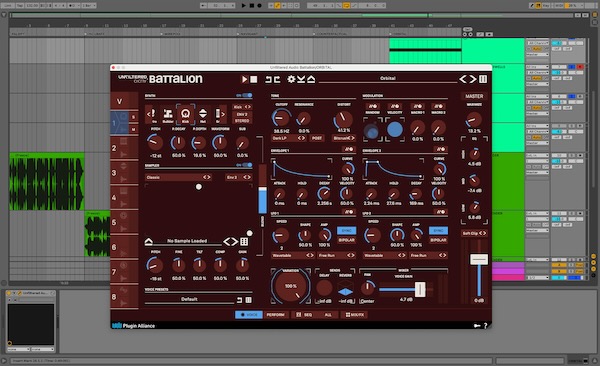This screenshot has width=600, height=366.
Task: Start playback with Battalion's play button
Action: tap(244, 79)
